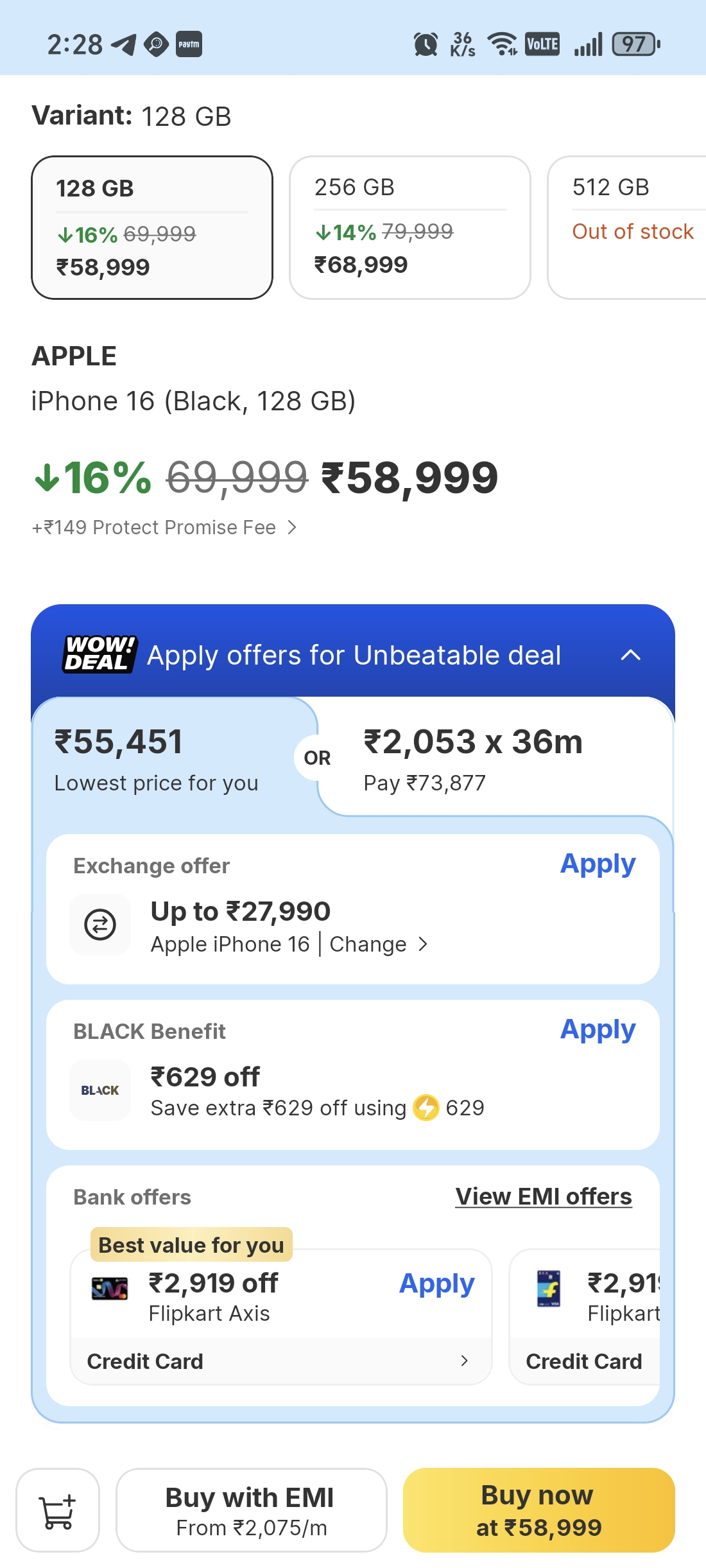Screen dimensions: 706x1568
Task: Expand Flipkart Axis Credit Card details arrow
Action: (x=464, y=1361)
